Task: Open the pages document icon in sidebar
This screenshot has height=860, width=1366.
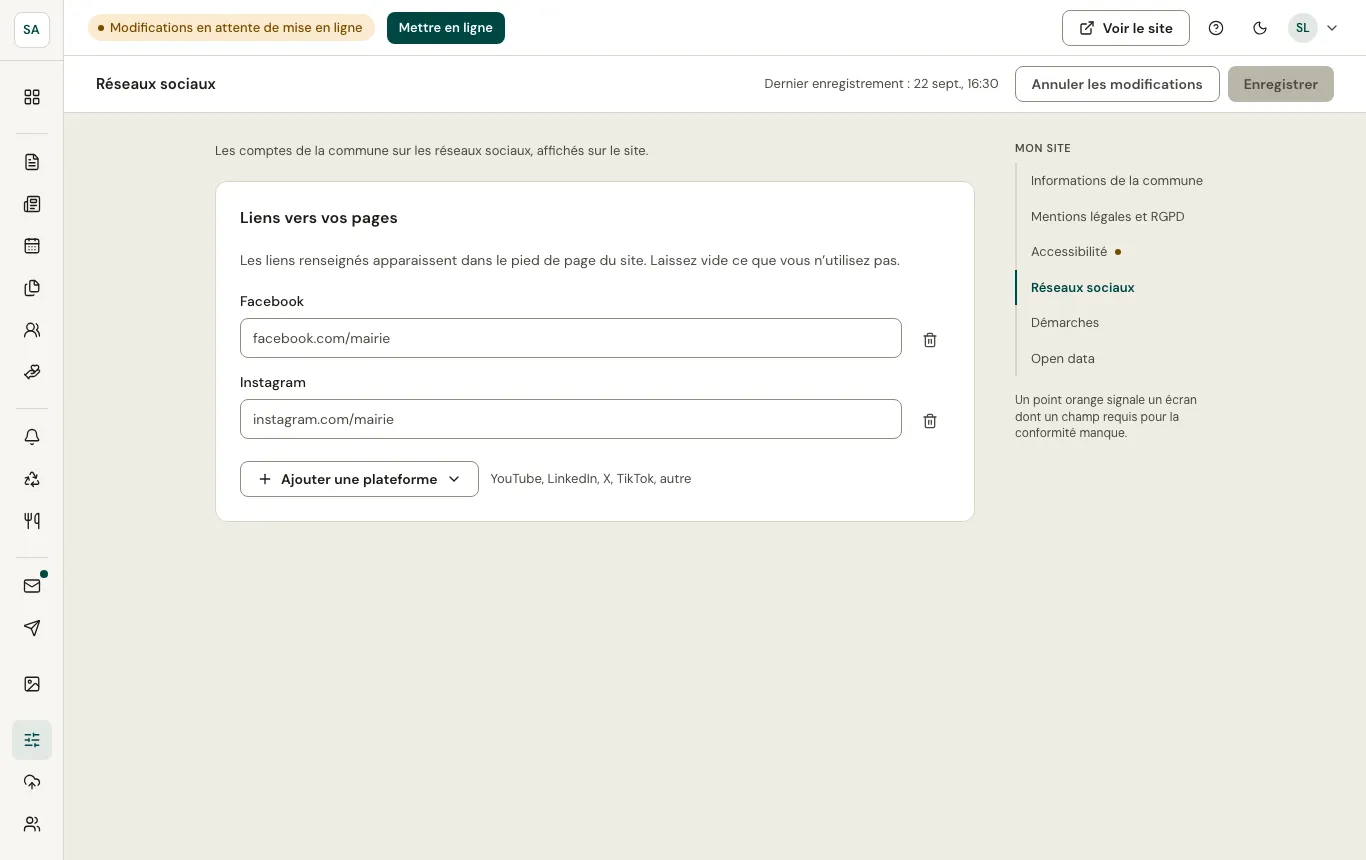Action: click(32, 162)
